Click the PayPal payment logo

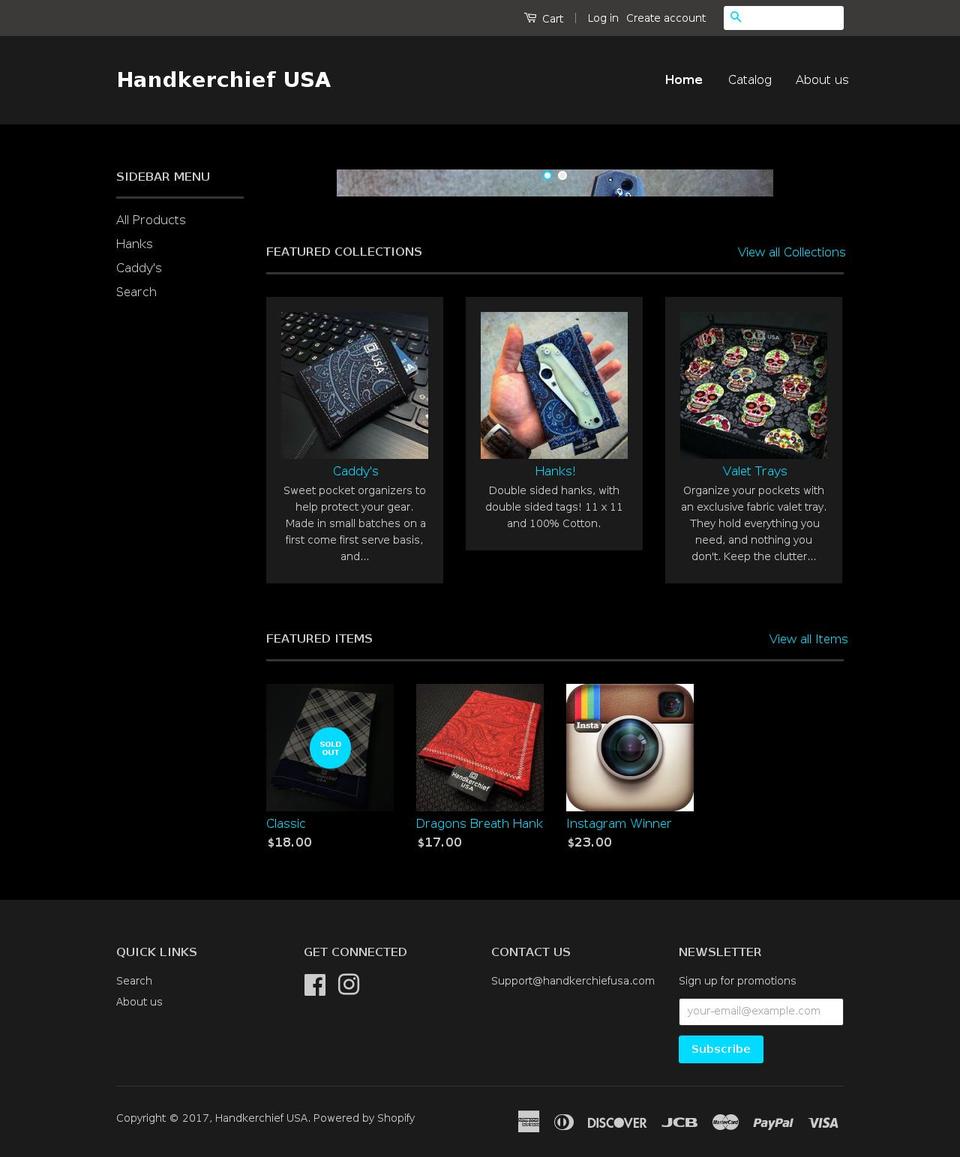(773, 1123)
